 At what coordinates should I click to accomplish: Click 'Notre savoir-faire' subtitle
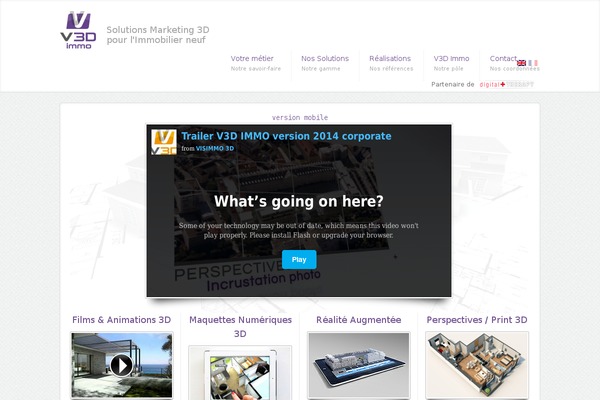tap(256, 69)
